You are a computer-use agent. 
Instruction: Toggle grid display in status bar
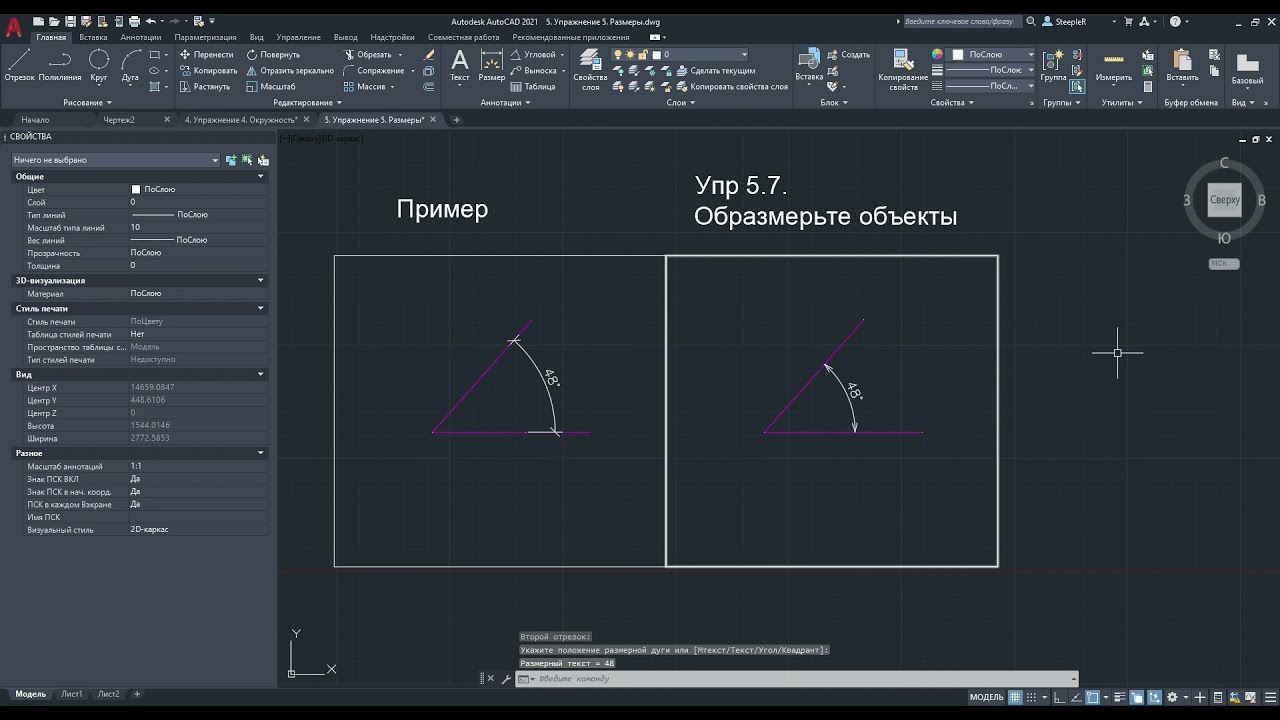[1015, 697]
